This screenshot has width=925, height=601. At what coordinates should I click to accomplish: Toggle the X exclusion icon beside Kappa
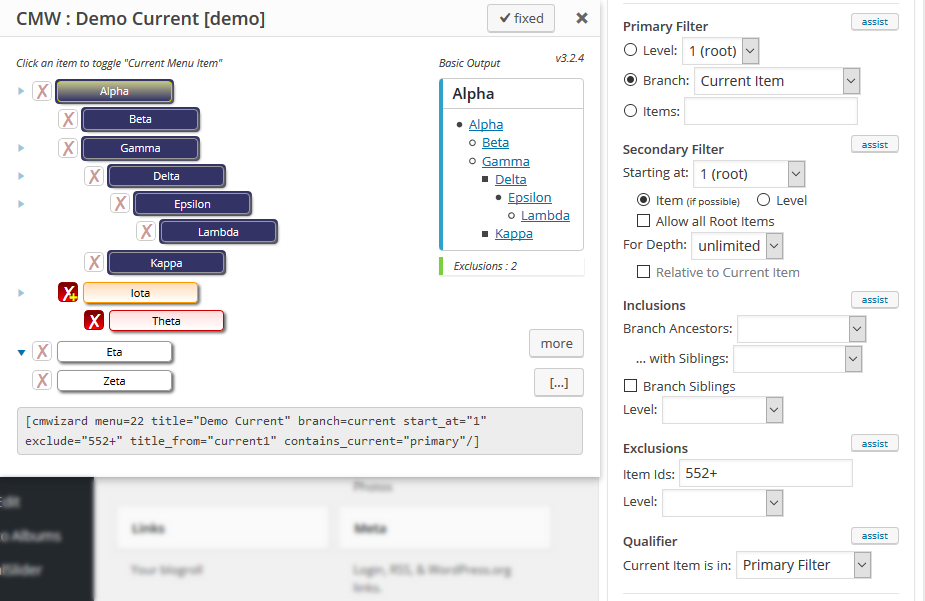click(94, 262)
